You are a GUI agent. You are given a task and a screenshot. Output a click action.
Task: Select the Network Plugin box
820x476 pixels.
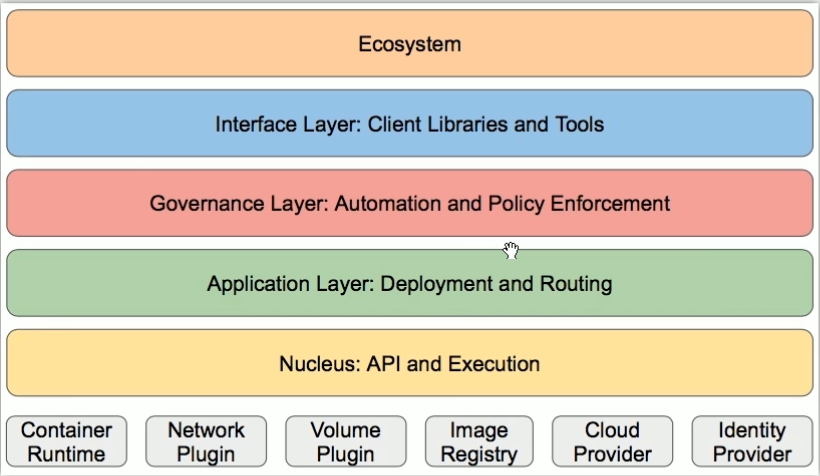coord(206,441)
